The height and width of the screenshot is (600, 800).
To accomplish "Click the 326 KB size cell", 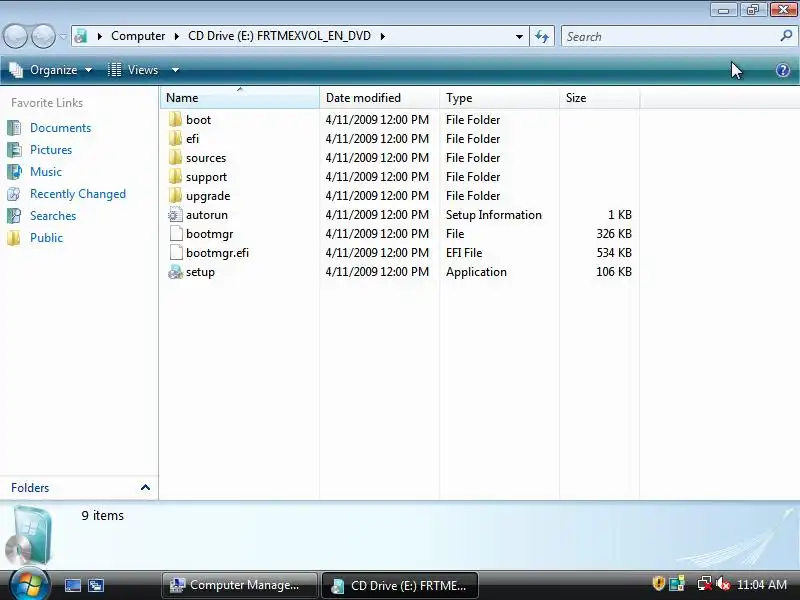I will tap(614, 234).
